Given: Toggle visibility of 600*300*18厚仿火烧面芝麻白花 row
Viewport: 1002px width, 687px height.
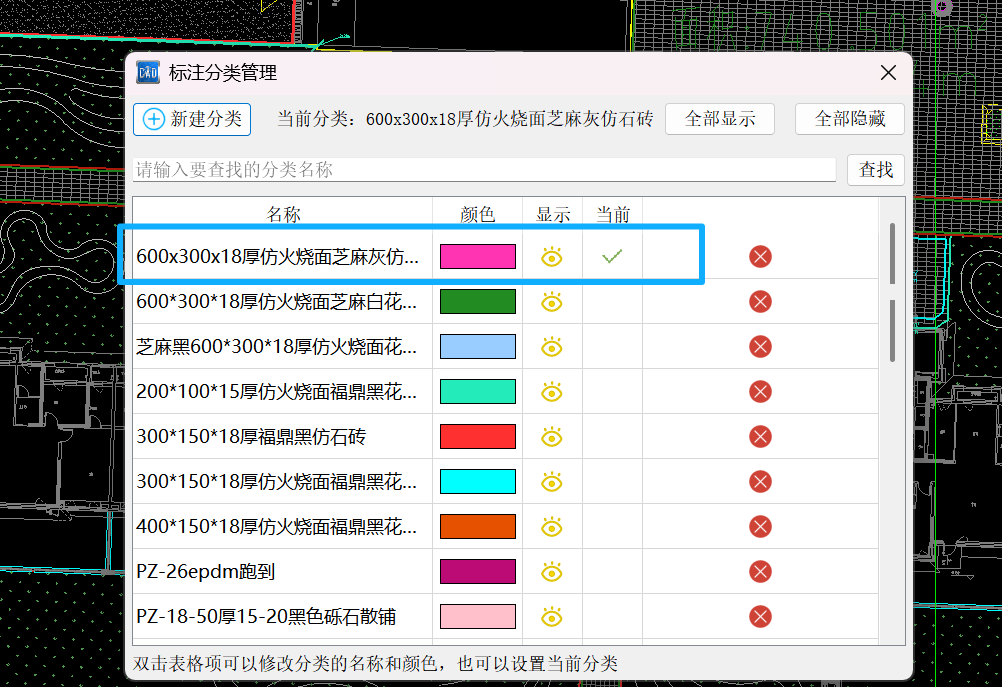Looking at the screenshot, I should [551, 302].
